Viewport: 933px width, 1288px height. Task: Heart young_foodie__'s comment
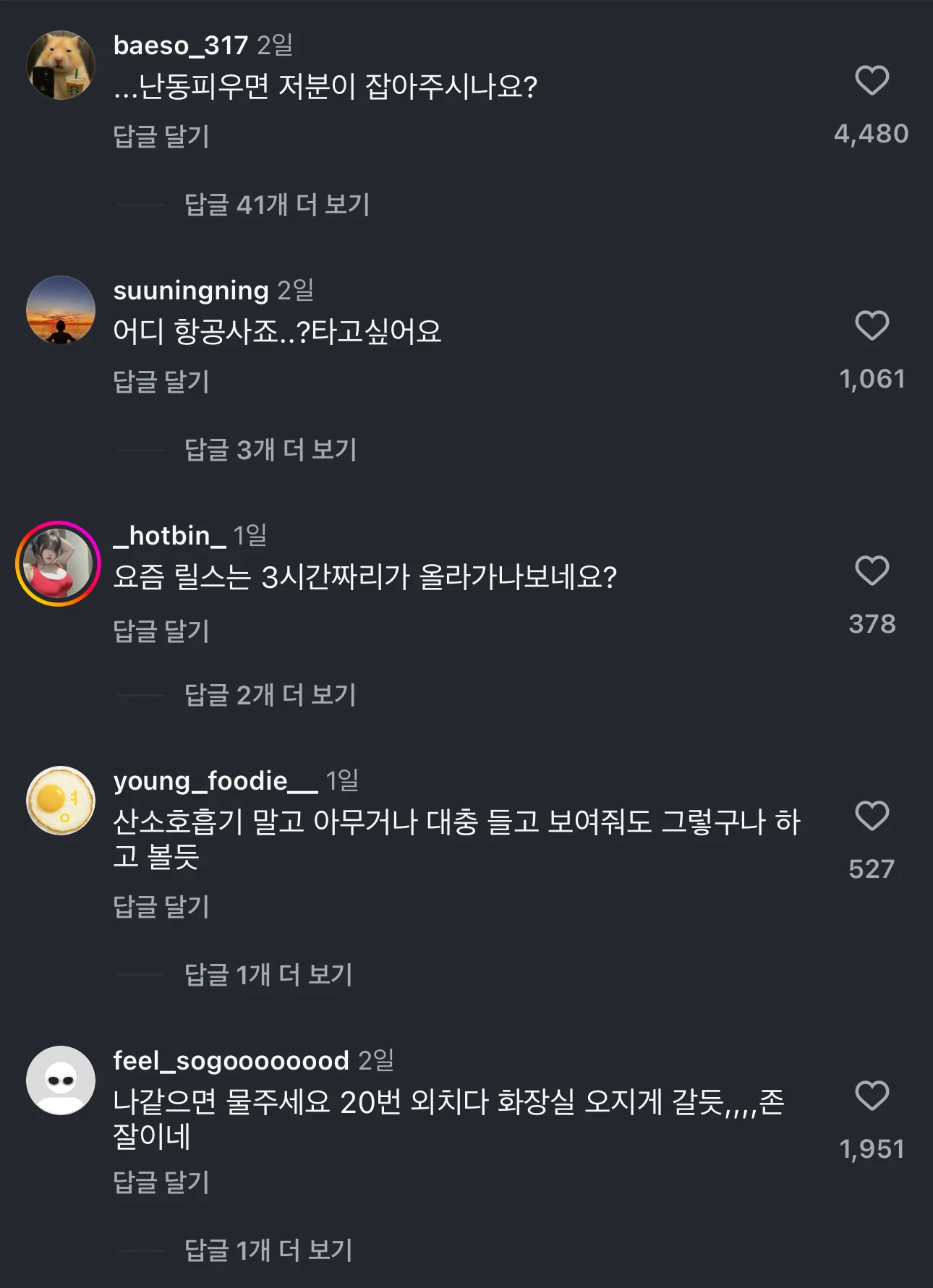872,816
